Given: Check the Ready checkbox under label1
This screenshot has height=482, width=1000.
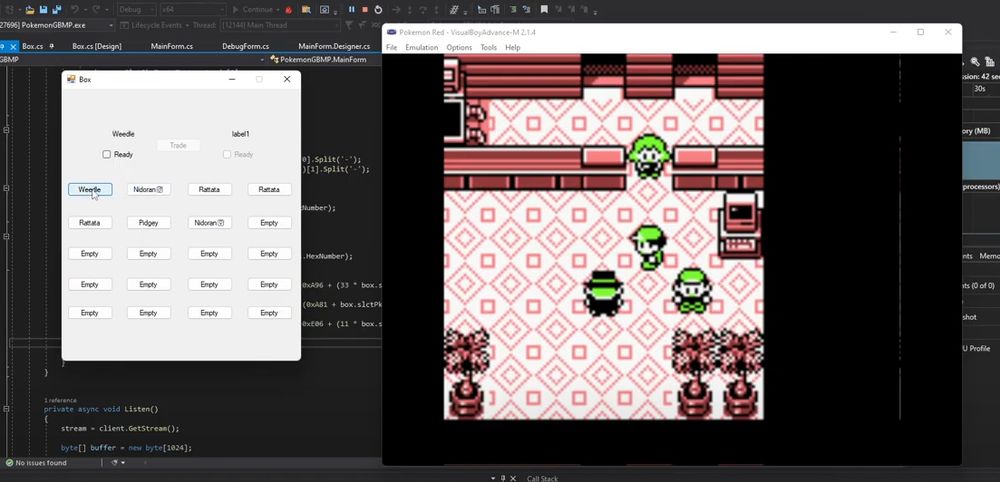Looking at the screenshot, I should [227, 154].
